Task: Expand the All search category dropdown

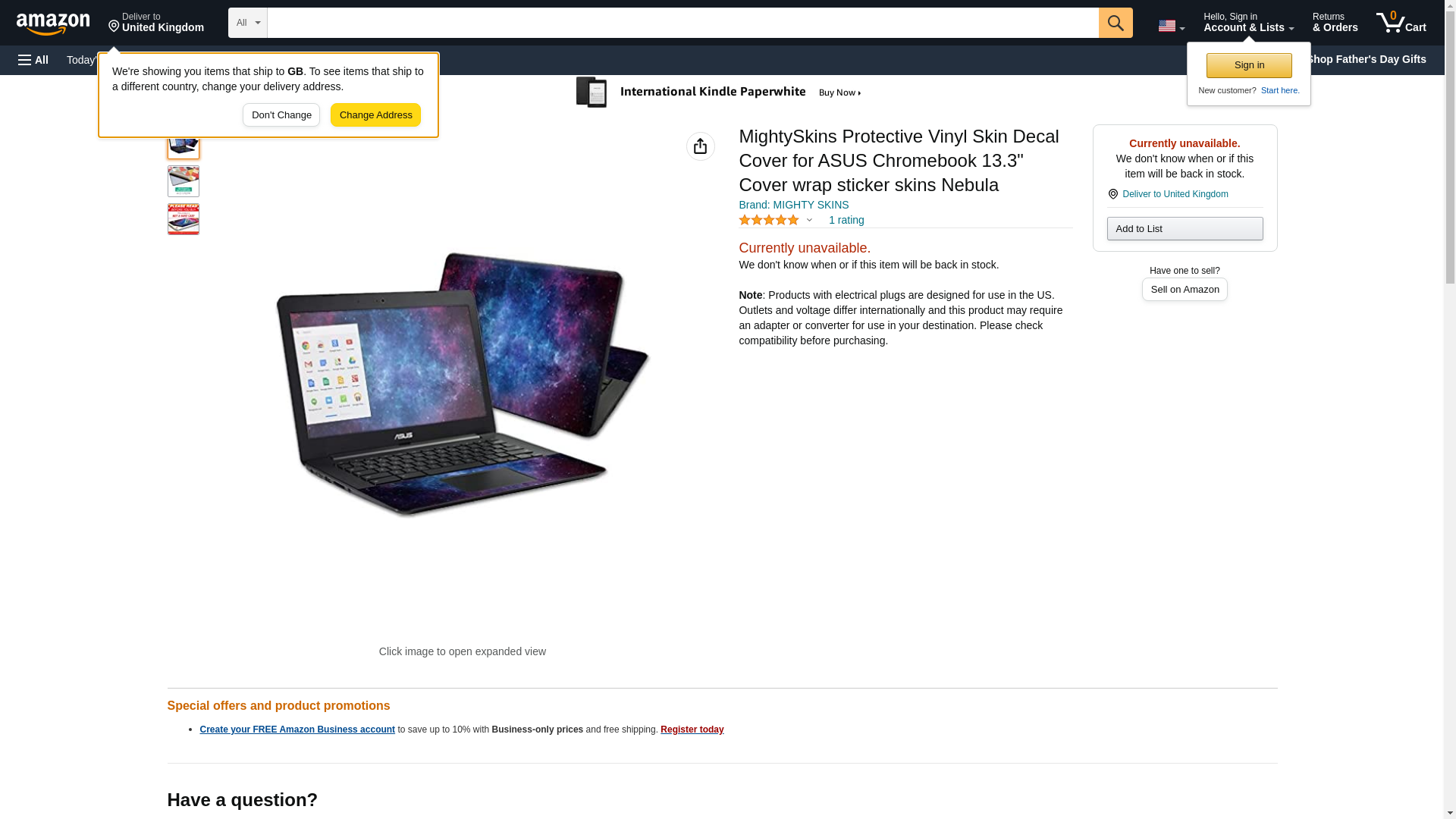Action: 247,23
